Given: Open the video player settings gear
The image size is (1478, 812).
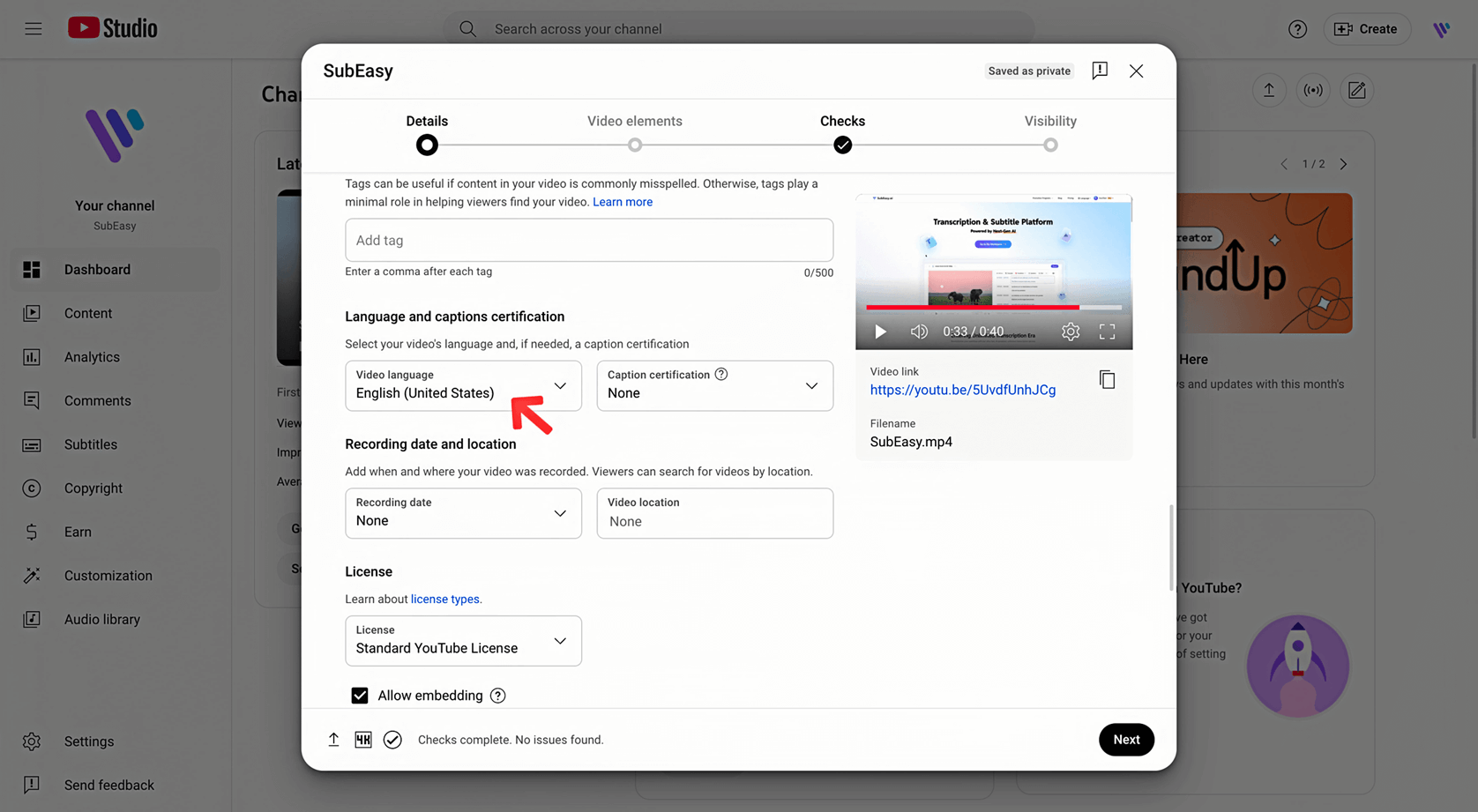Looking at the screenshot, I should (x=1071, y=332).
